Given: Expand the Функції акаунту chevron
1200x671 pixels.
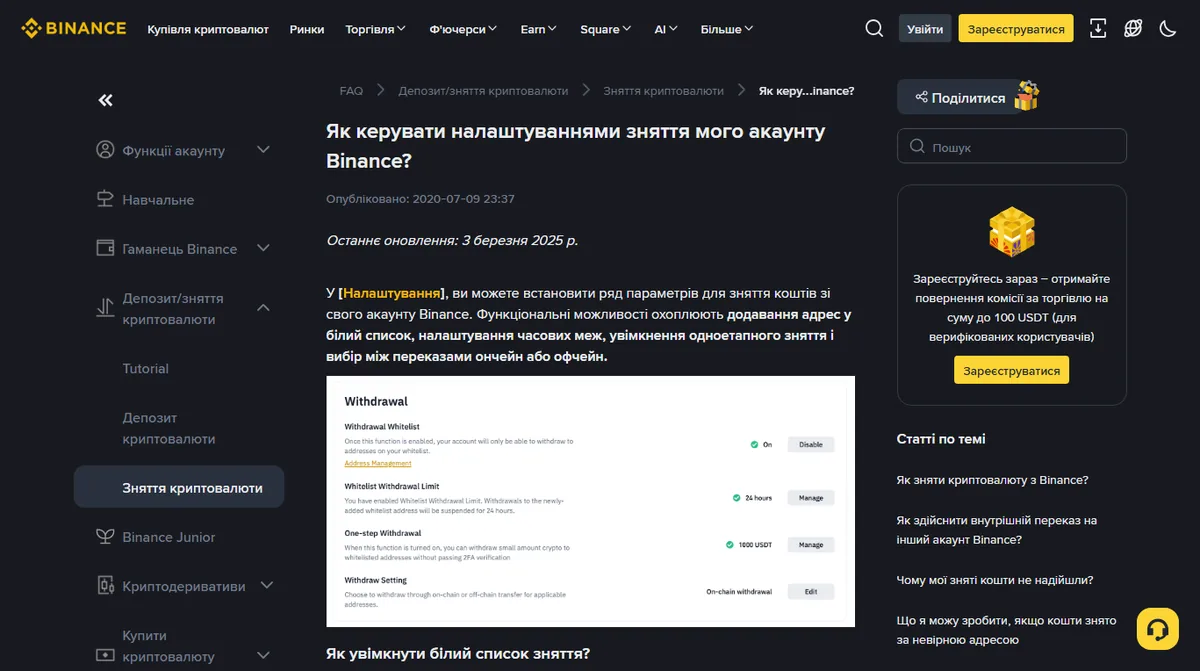Looking at the screenshot, I should coord(264,150).
